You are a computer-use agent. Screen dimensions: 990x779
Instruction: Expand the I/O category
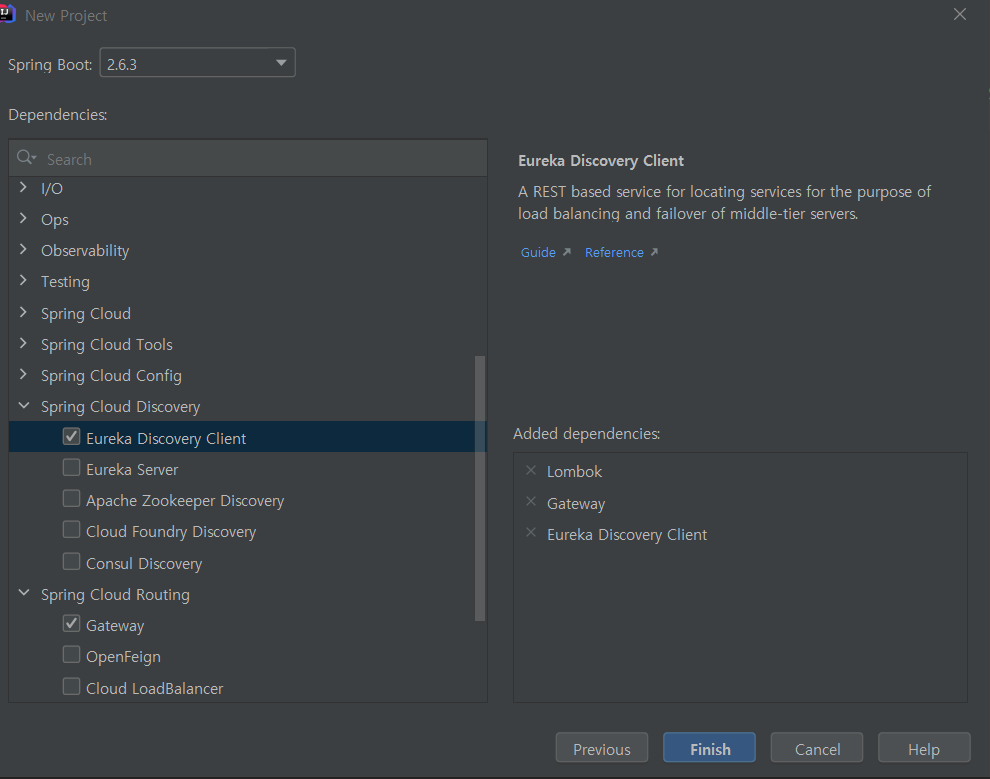pos(23,187)
